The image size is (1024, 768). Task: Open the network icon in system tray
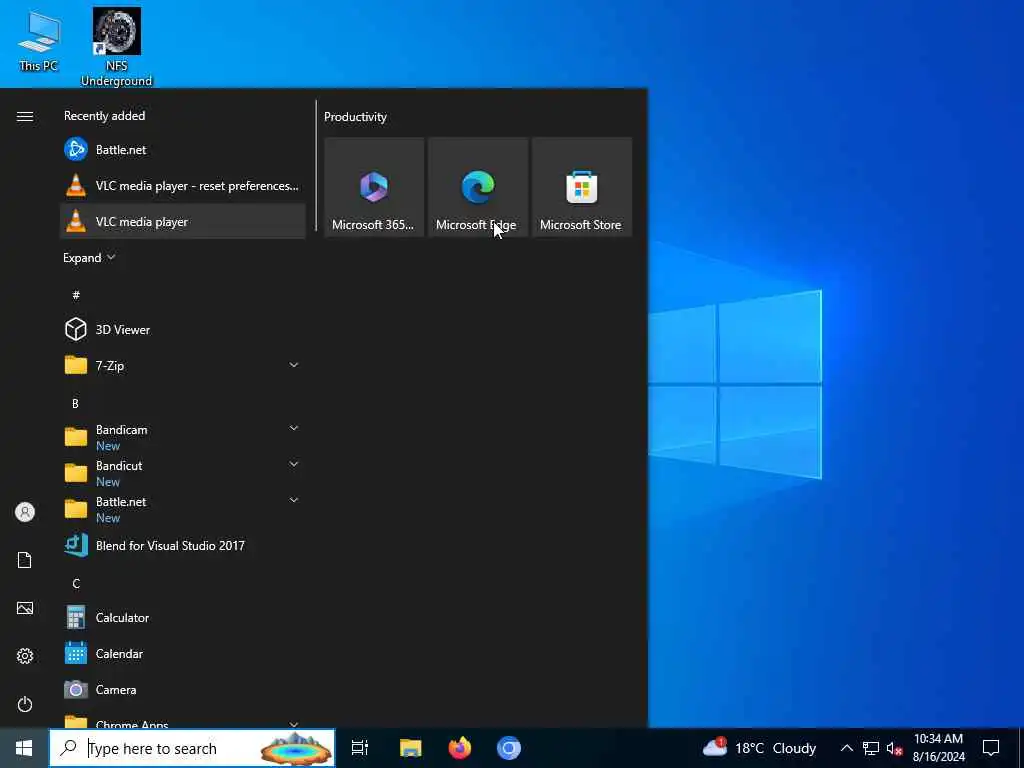point(871,748)
